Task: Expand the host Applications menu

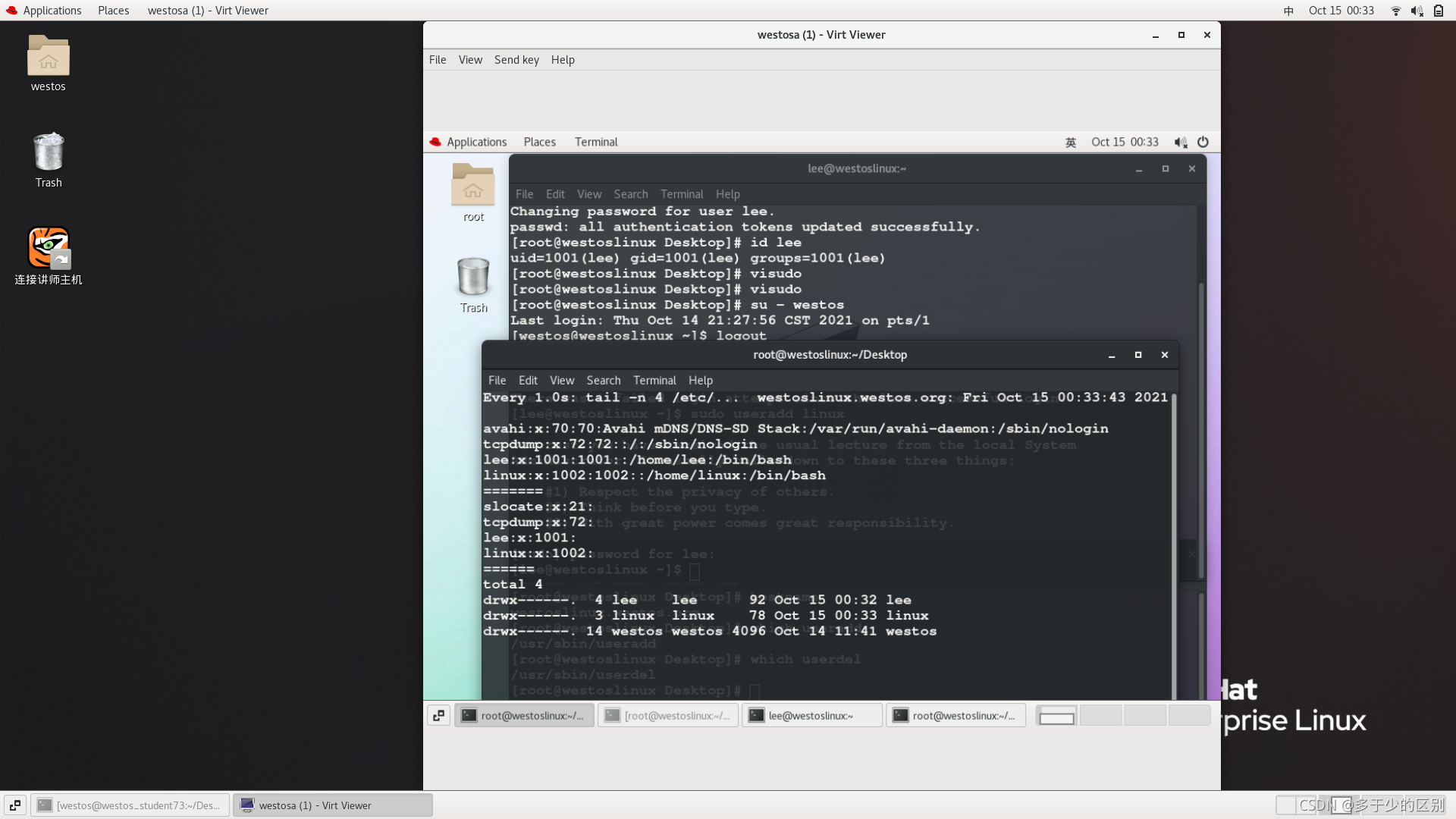Action: (x=44, y=11)
